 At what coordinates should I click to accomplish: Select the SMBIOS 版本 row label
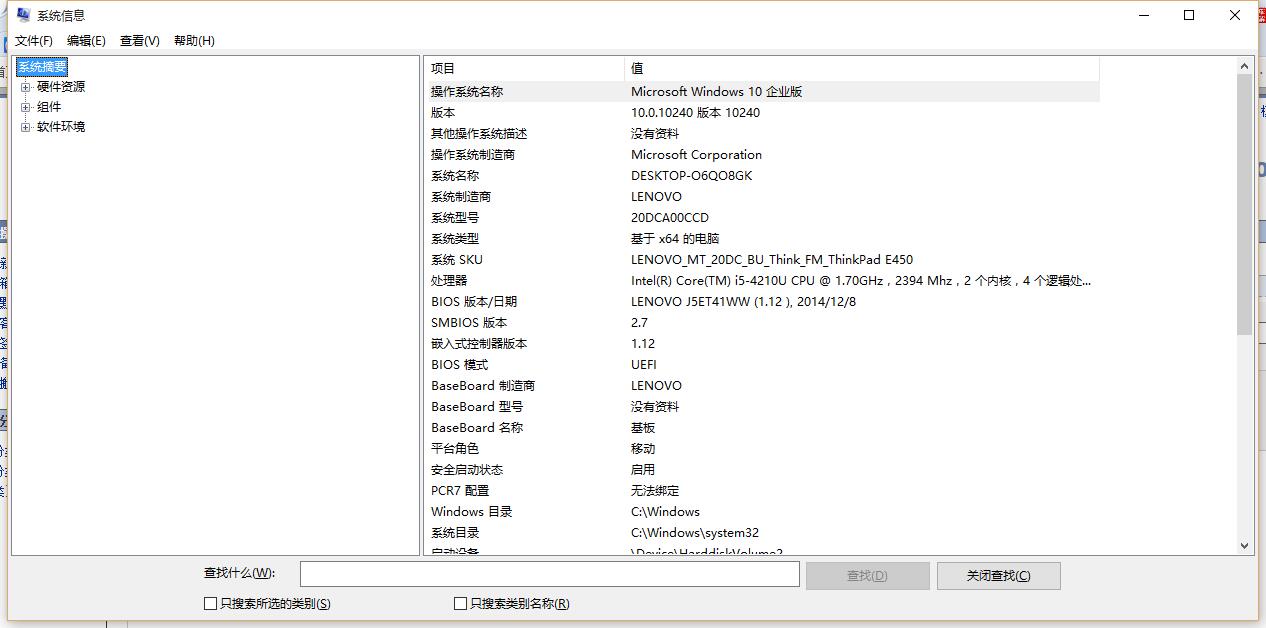point(469,323)
